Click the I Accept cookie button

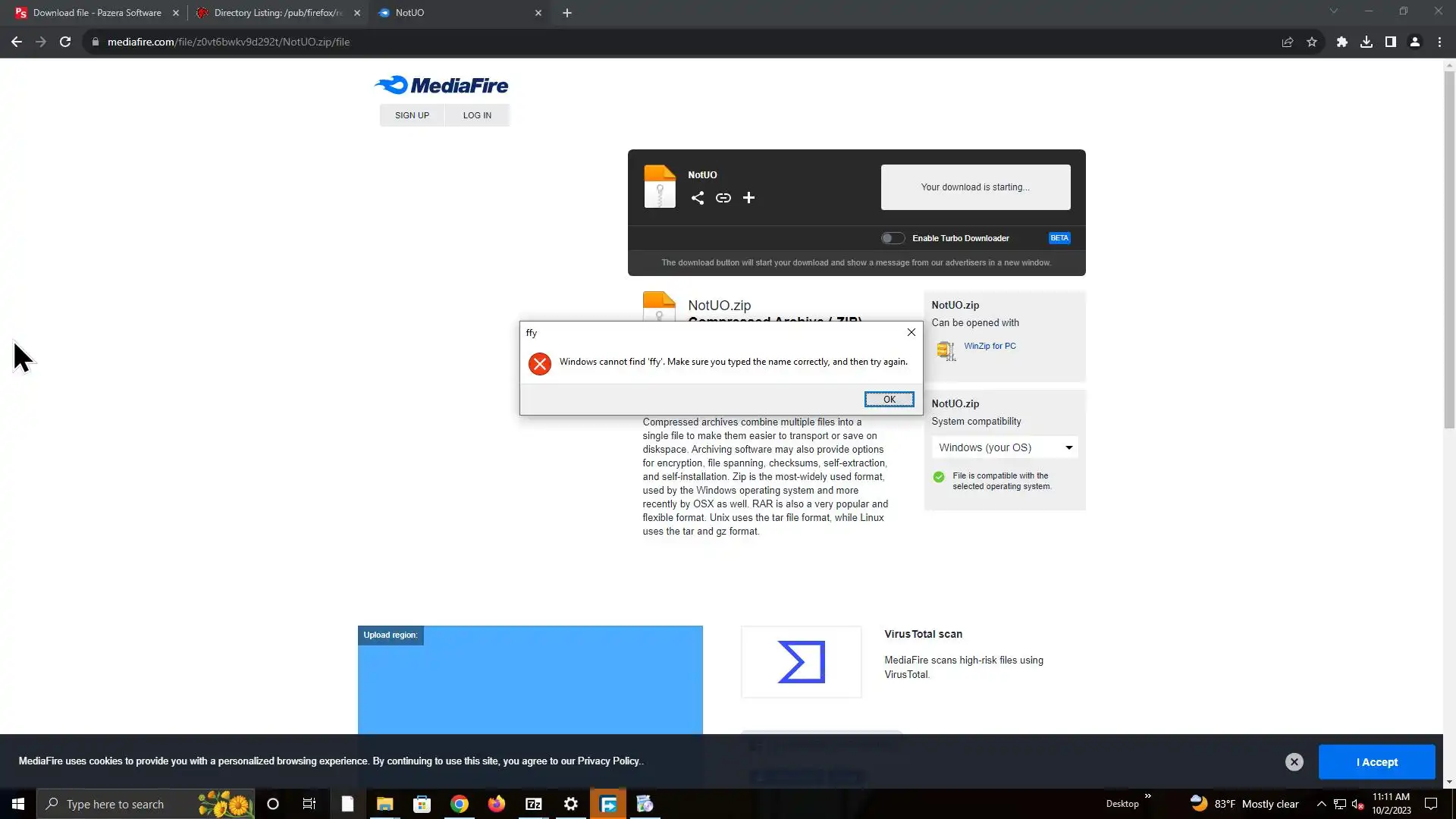coord(1376,762)
